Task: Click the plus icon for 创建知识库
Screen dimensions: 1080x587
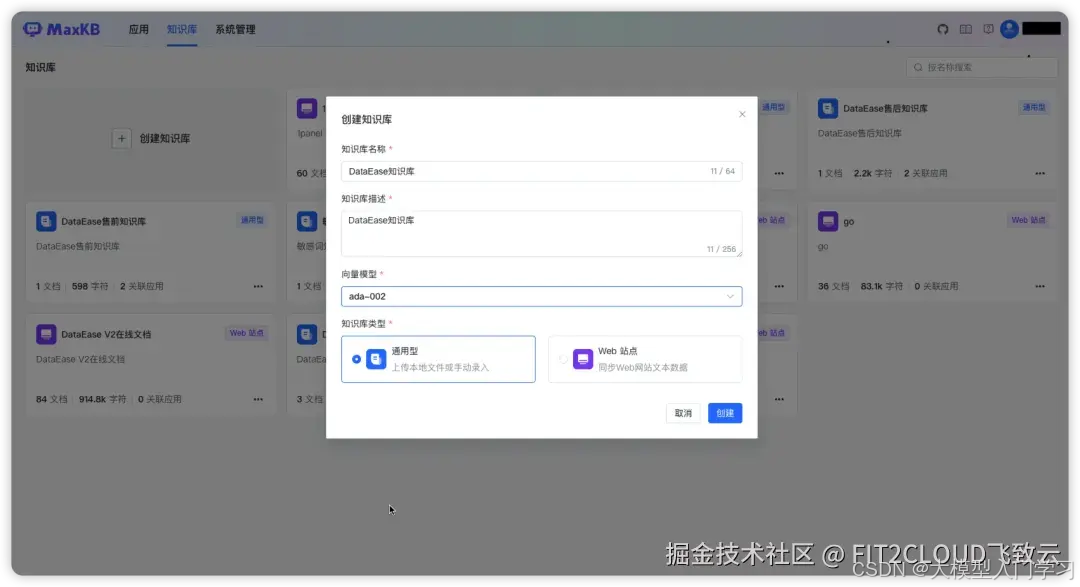Action: pos(121,138)
